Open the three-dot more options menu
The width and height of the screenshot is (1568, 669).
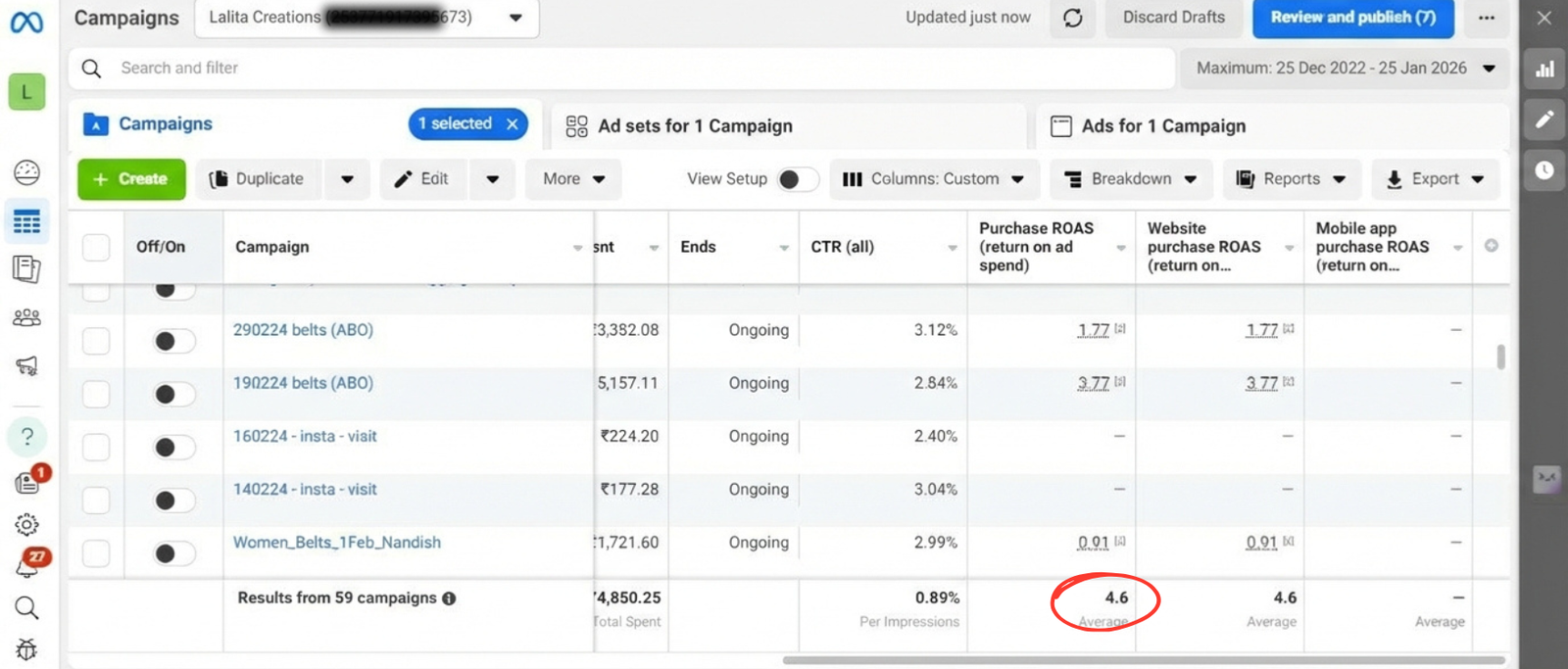pos(1487,18)
